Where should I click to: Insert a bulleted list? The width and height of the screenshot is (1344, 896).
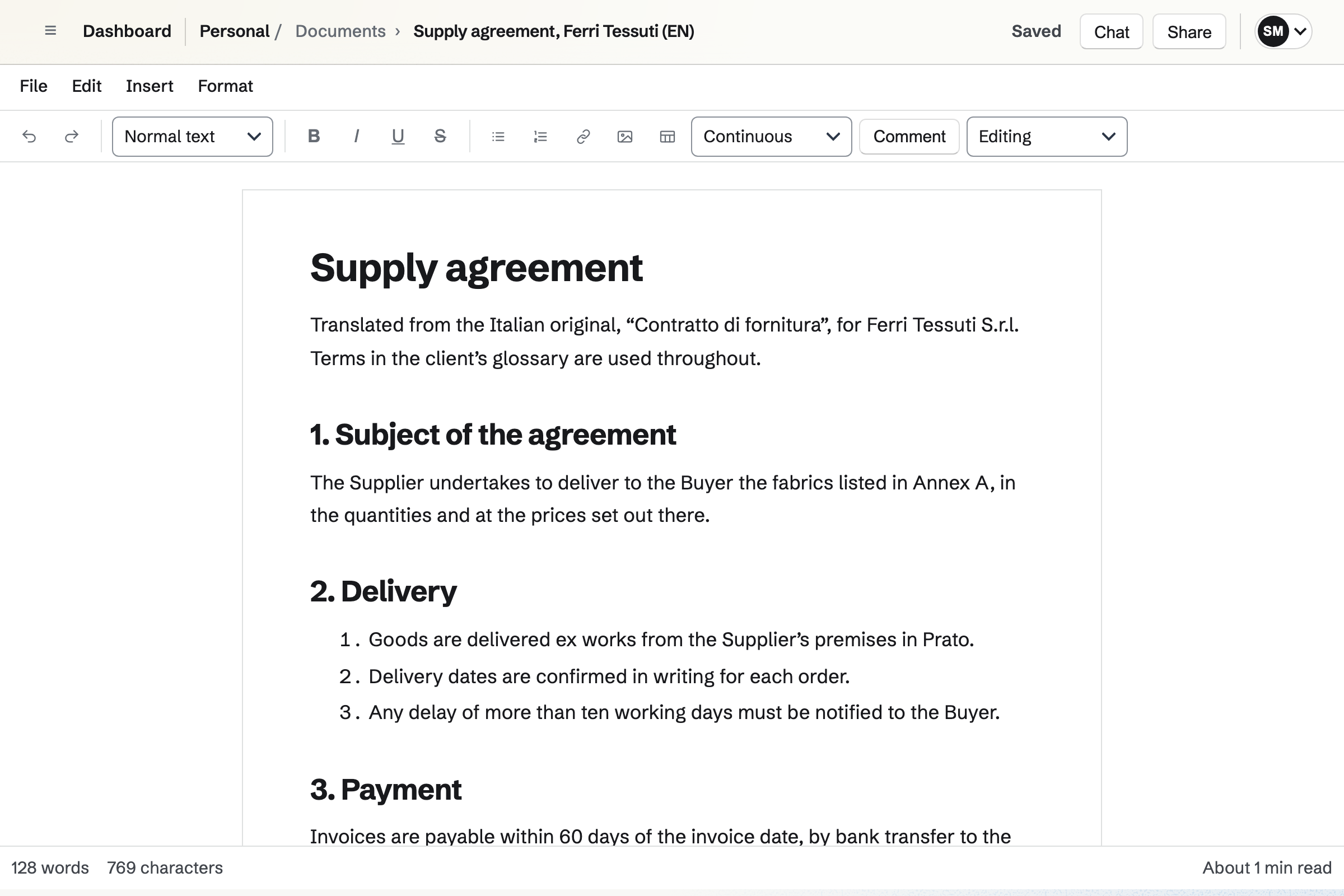(x=498, y=137)
